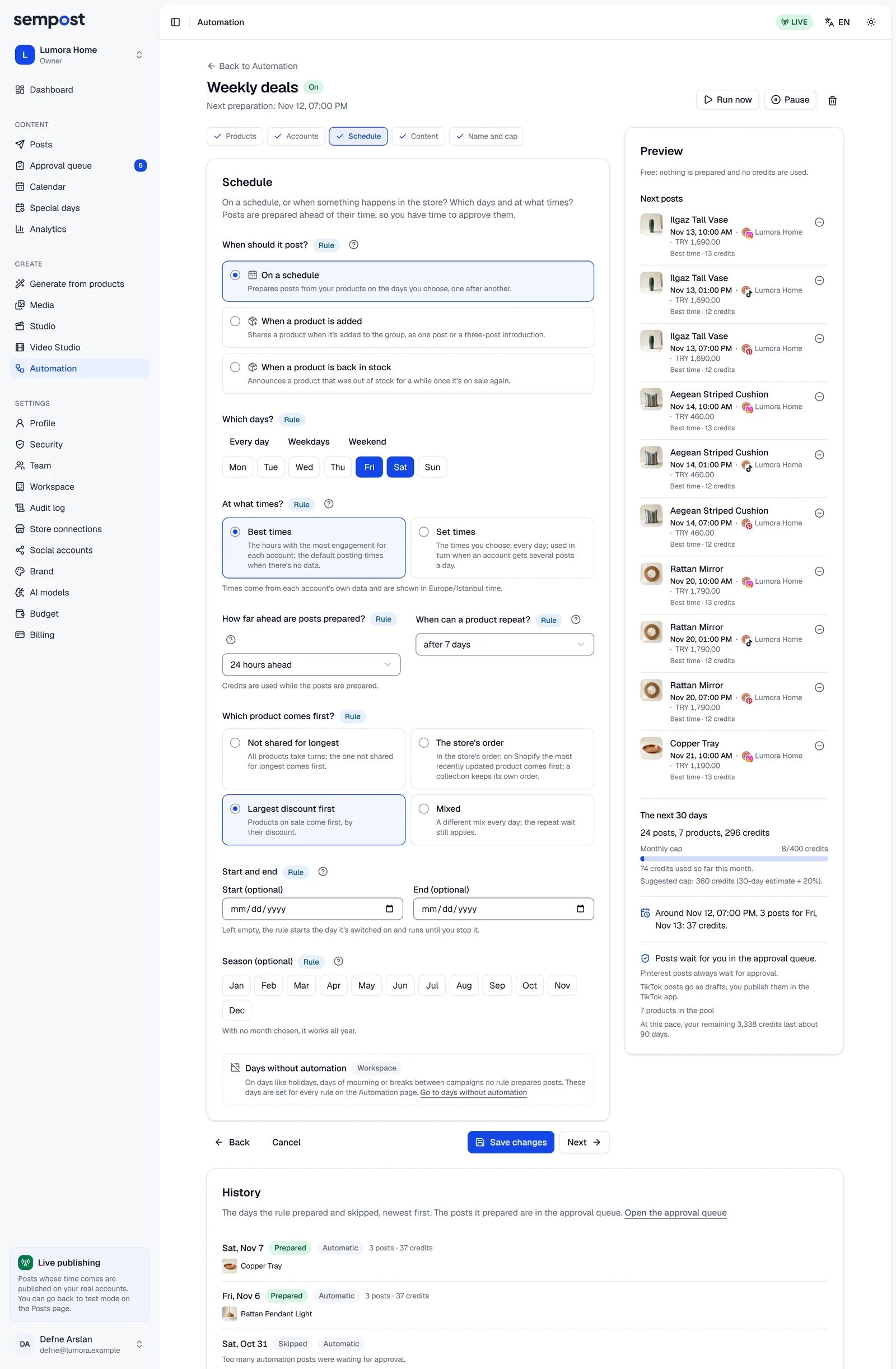Toggle the sidebar collapse icon

175,22
